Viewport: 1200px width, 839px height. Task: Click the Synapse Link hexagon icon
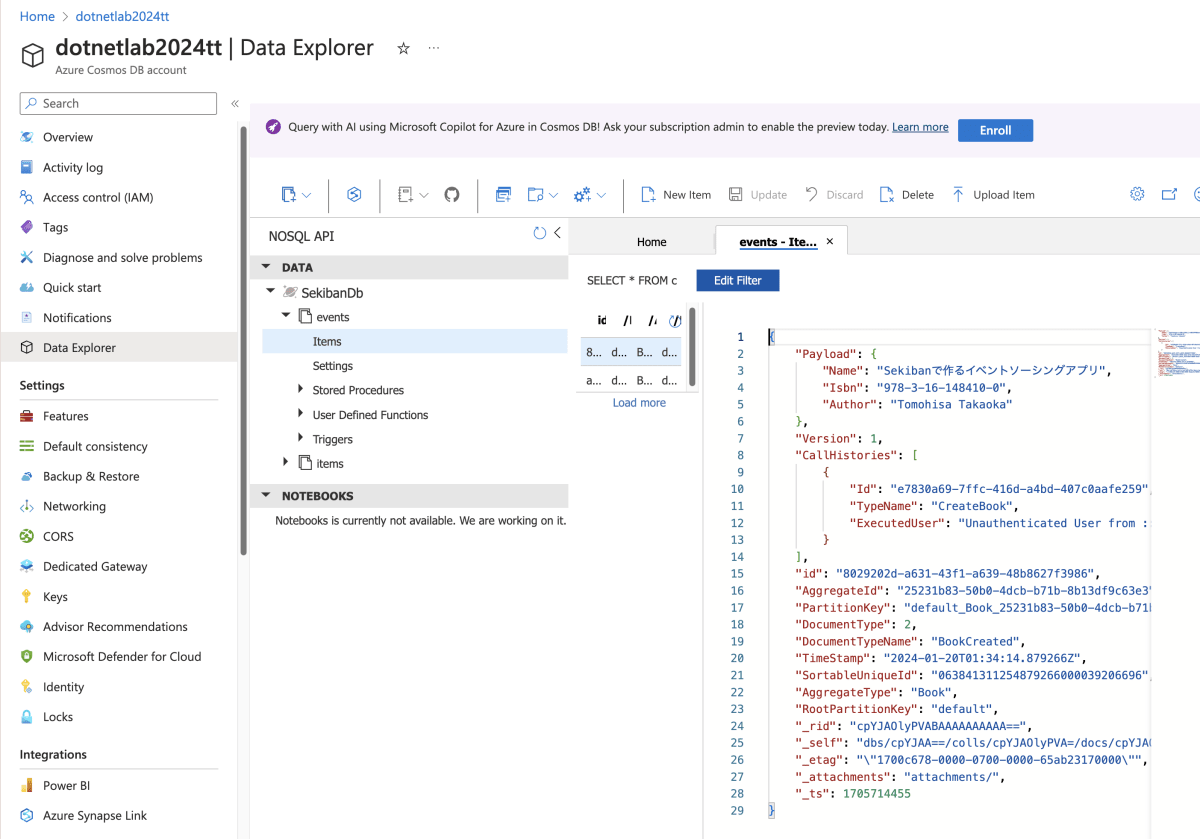pyautogui.click(x=354, y=195)
